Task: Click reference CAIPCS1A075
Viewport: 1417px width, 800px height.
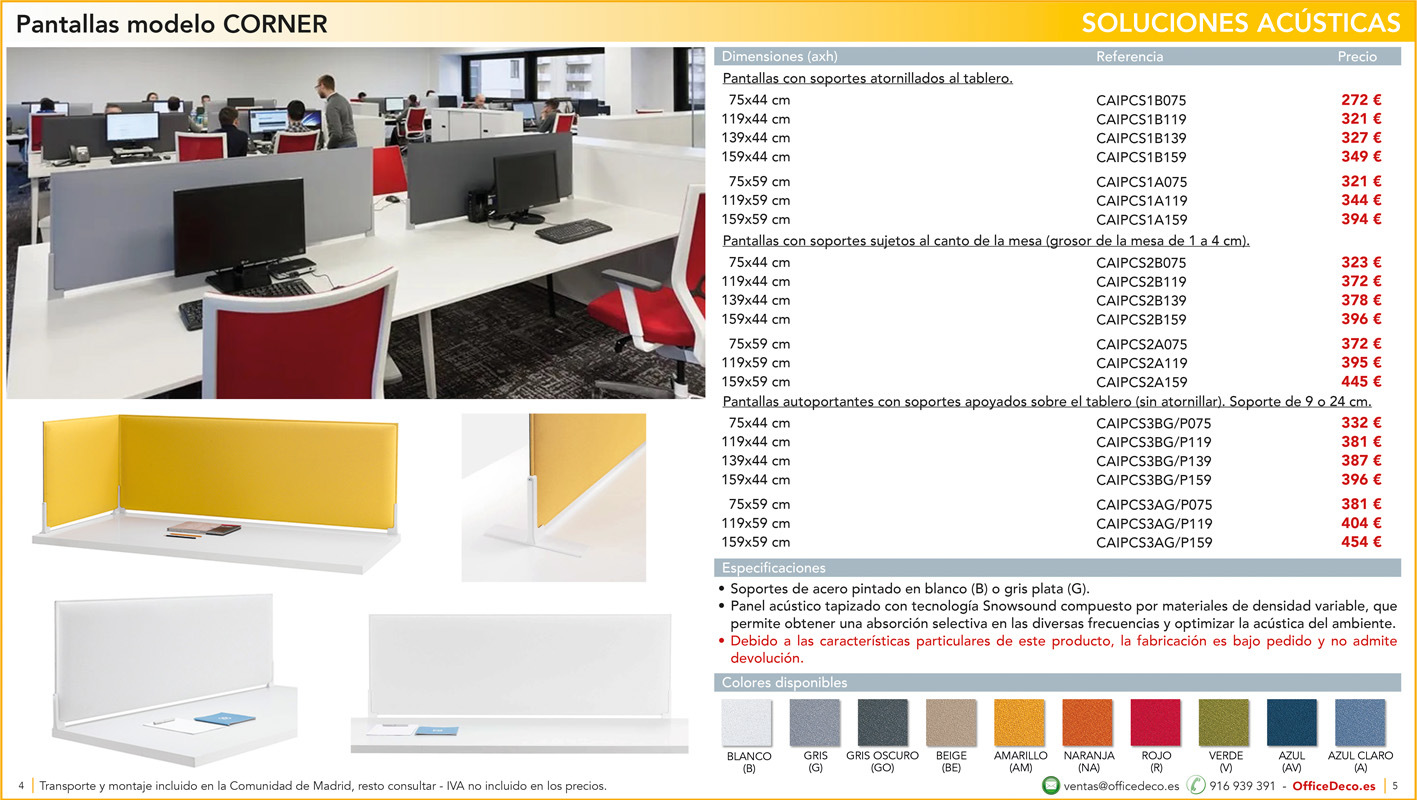Action: pyautogui.click(x=1141, y=182)
